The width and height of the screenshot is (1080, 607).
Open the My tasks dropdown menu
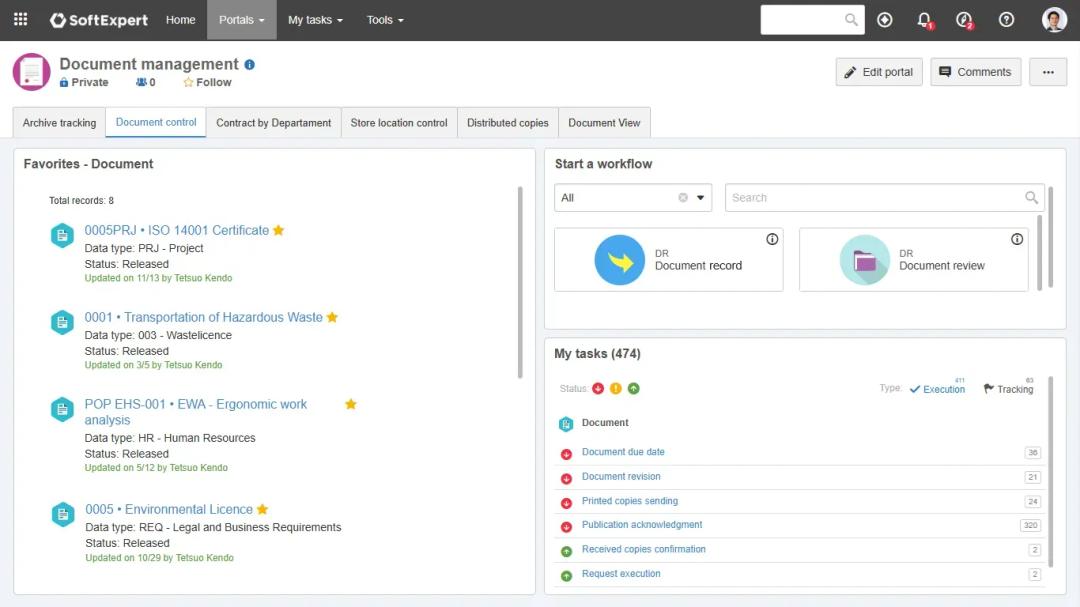pos(315,20)
